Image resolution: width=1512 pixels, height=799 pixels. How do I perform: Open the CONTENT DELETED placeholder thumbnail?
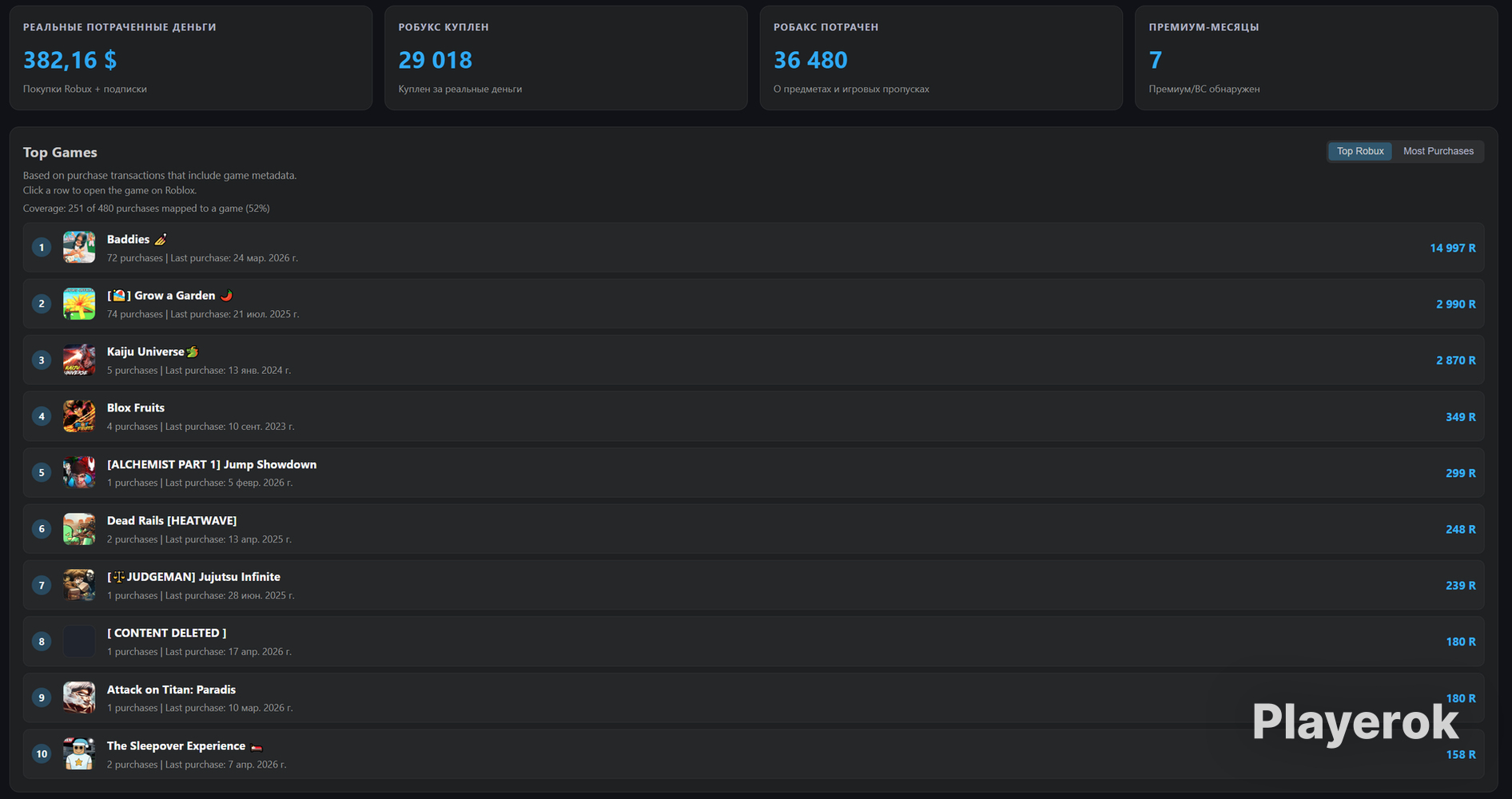(x=79, y=642)
